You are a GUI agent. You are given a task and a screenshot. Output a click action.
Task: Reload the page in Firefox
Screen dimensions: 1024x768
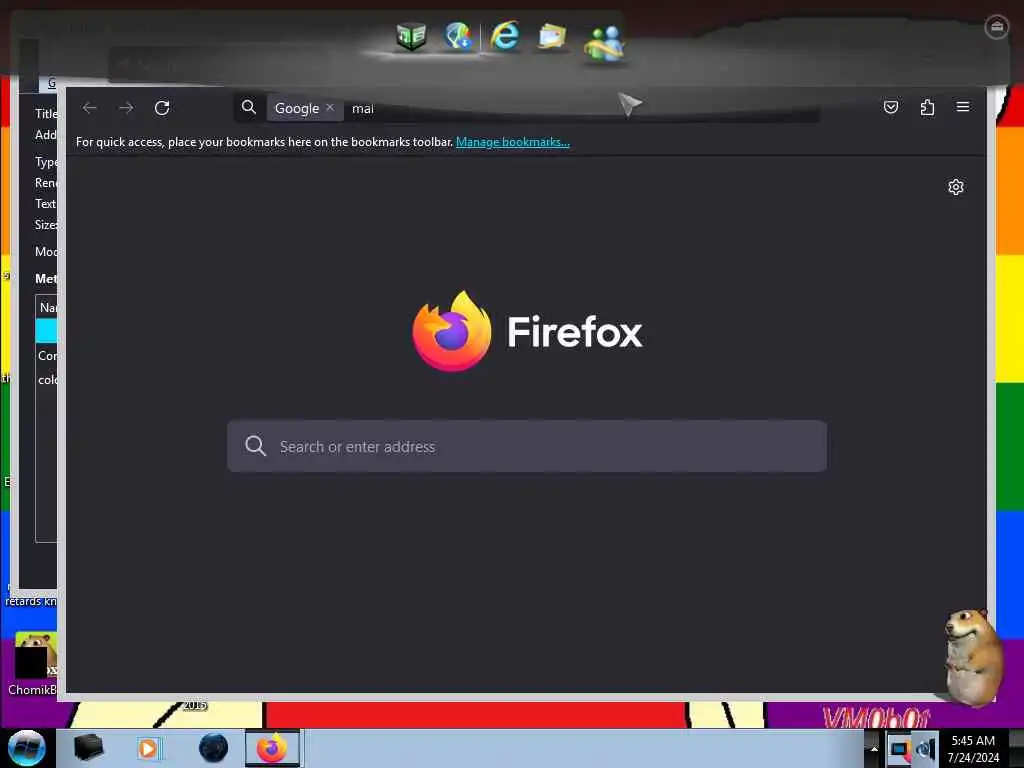pos(162,108)
